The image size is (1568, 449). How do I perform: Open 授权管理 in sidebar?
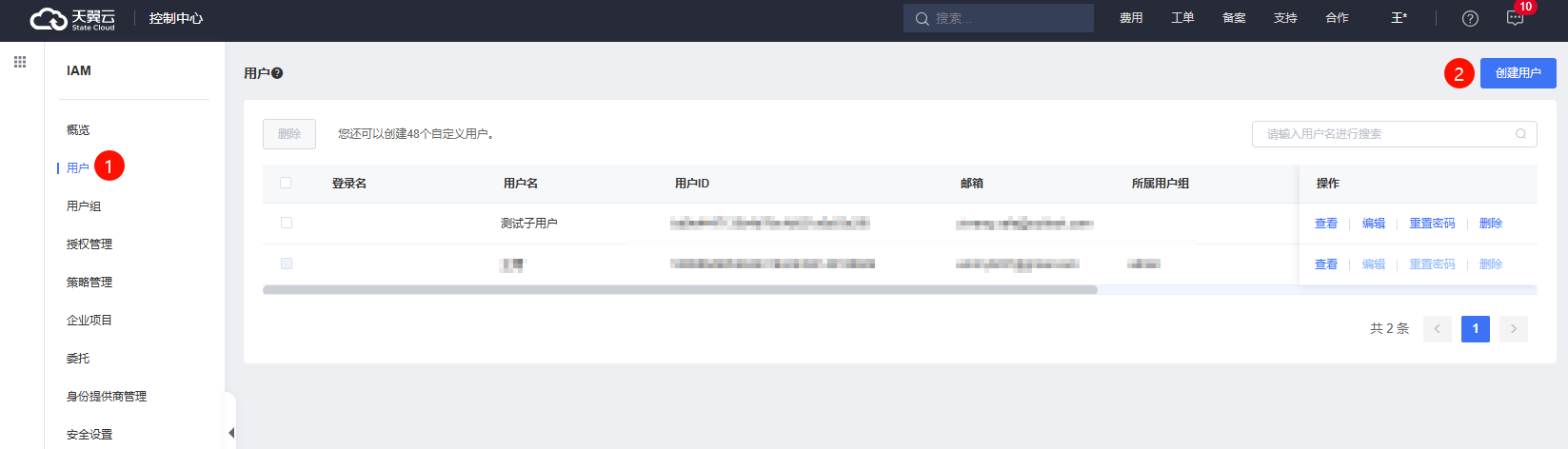[89, 244]
